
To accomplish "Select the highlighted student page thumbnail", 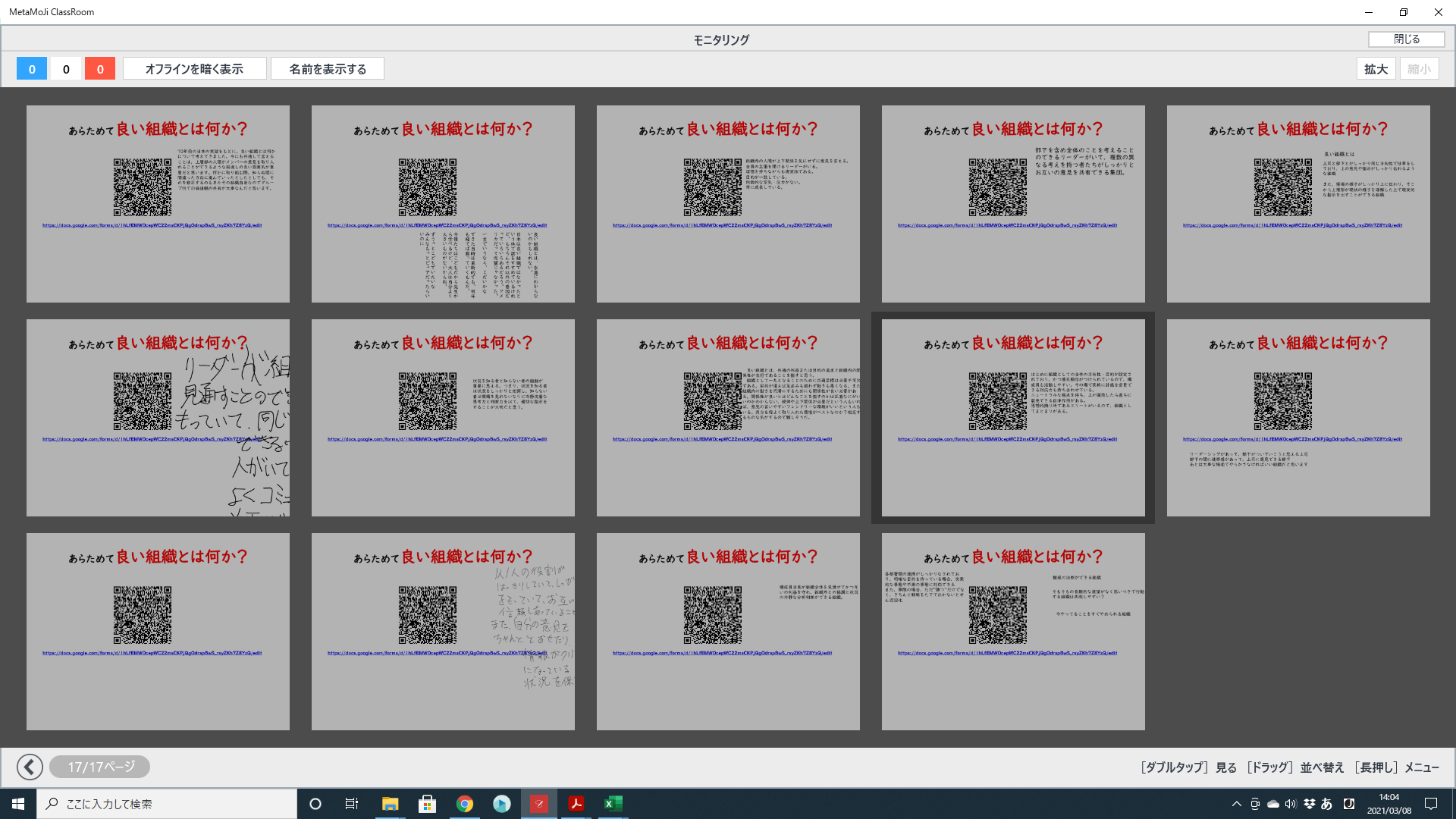I will tap(1013, 418).
